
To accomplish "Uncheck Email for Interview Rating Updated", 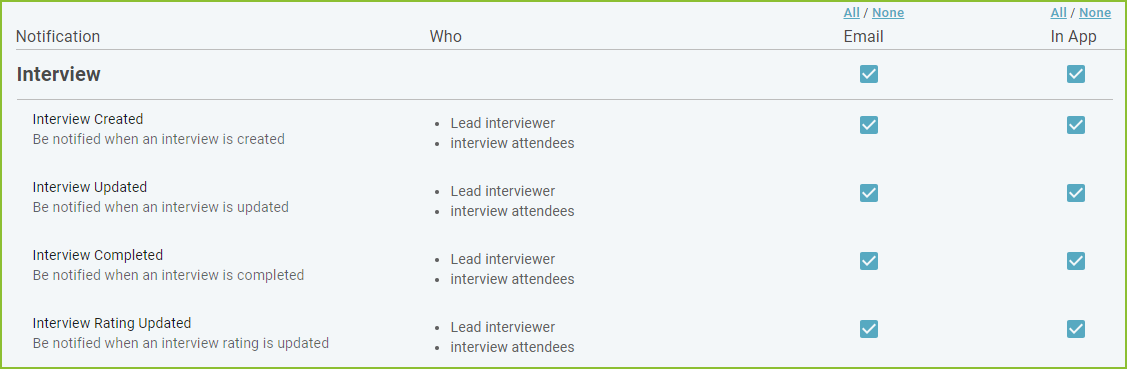I will [x=868, y=329].
